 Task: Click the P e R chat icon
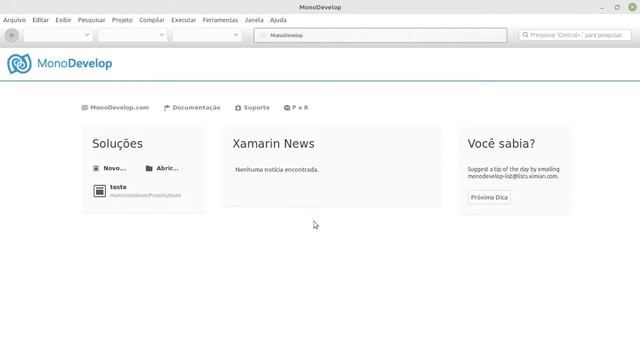[x=287, y=108]
